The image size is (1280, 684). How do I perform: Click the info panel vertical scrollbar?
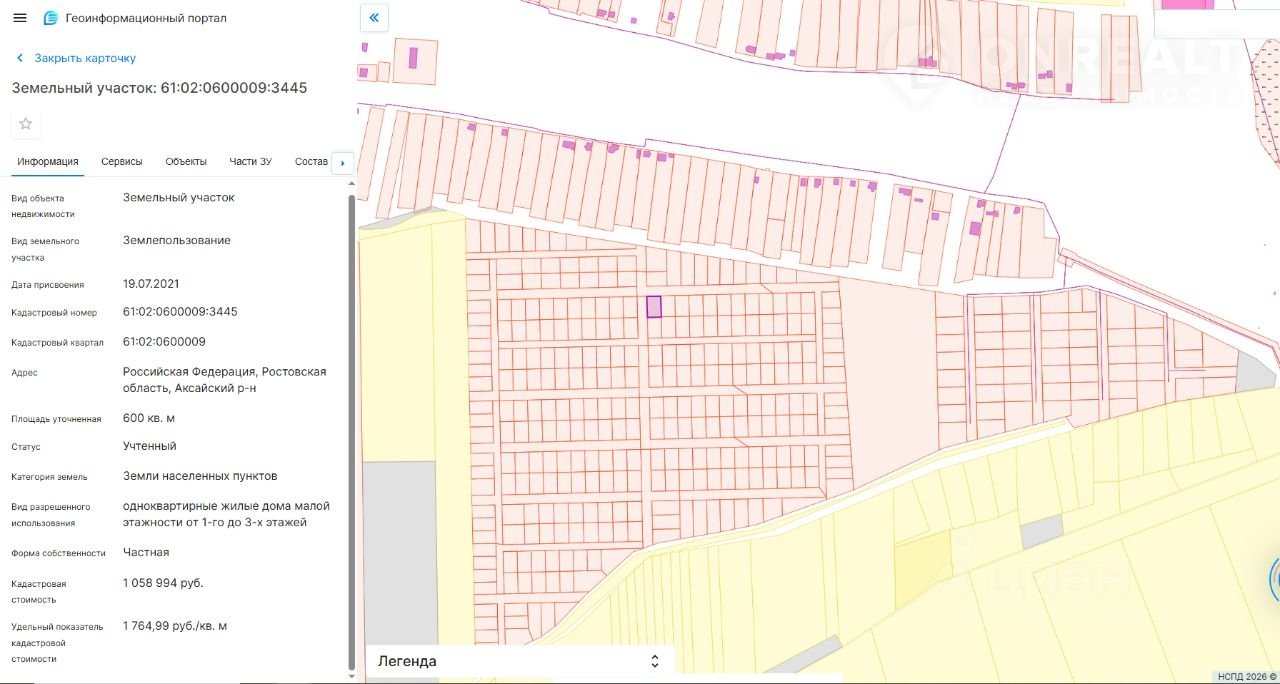(351, 432)
